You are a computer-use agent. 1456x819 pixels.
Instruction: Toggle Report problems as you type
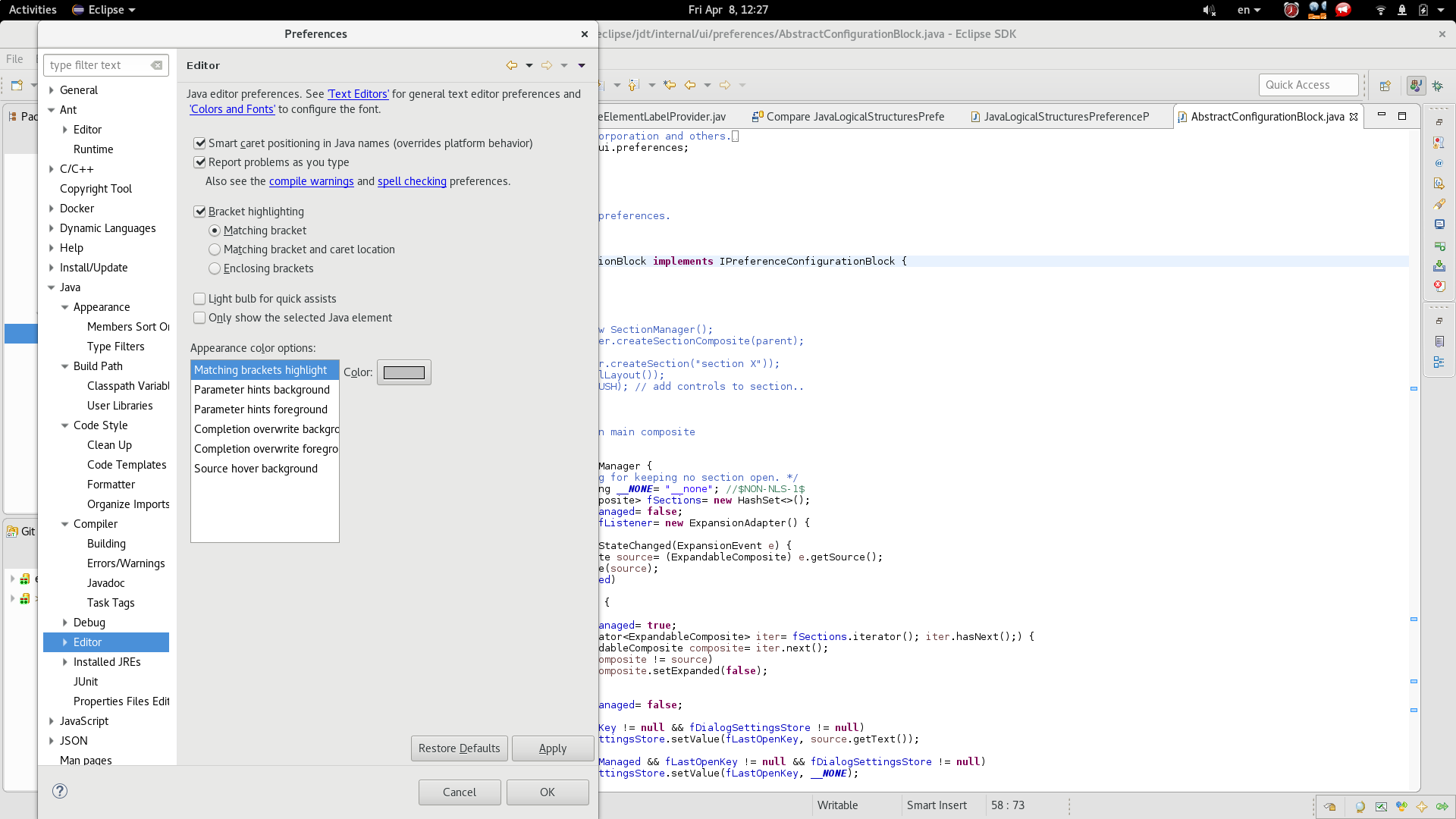[x=200, y=162]
